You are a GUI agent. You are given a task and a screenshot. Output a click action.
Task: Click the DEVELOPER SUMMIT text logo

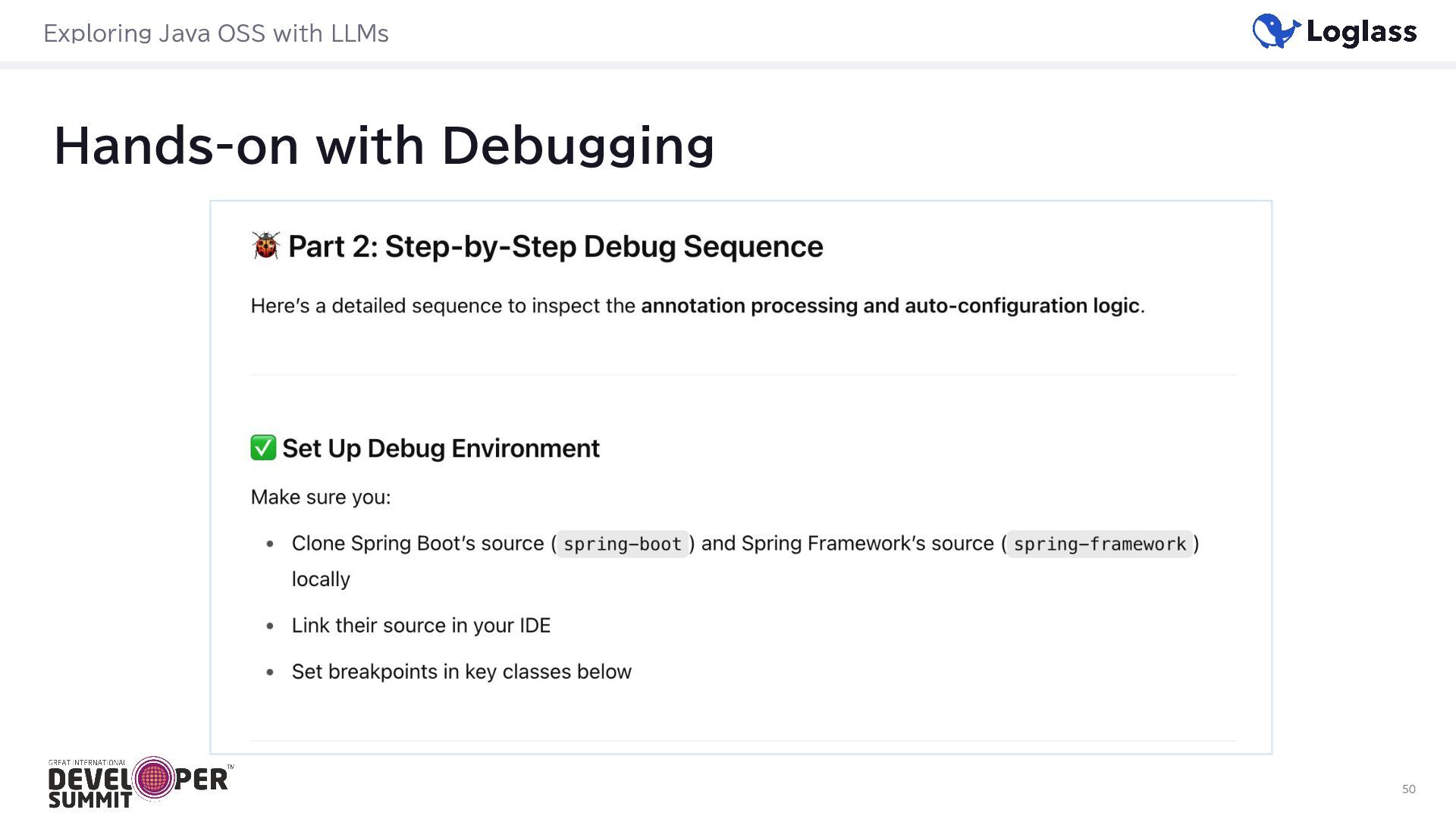click(x=89, y=787)
